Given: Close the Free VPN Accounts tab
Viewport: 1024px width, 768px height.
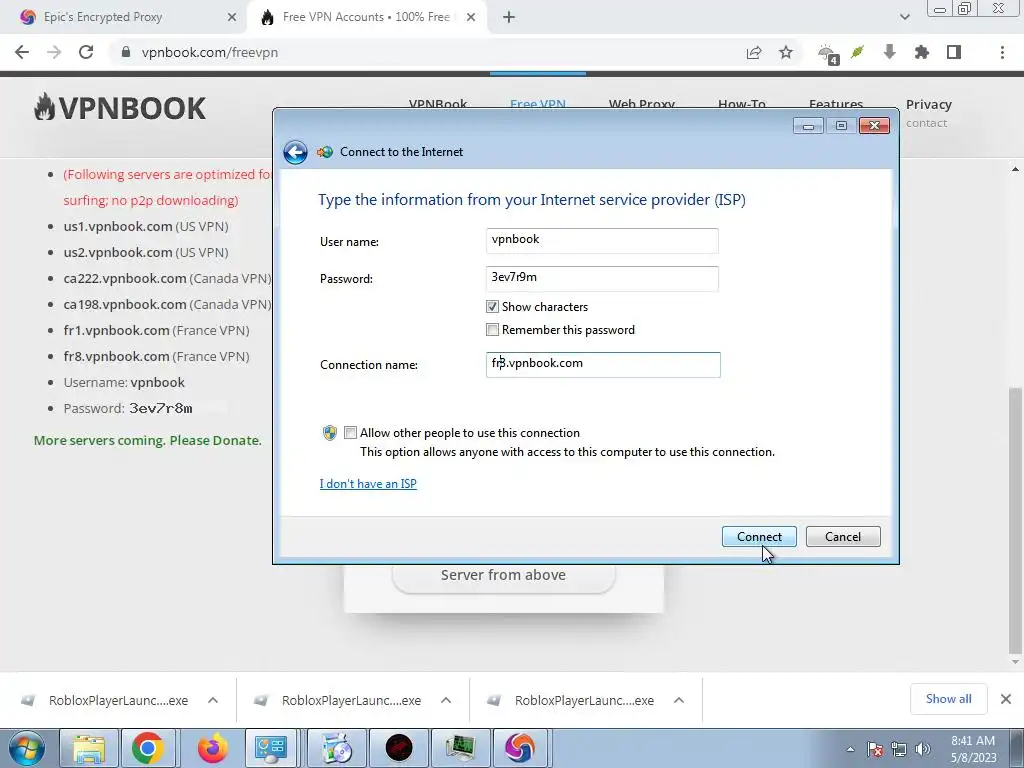Looking at the screenshot, I should click(x=471, y=17).
